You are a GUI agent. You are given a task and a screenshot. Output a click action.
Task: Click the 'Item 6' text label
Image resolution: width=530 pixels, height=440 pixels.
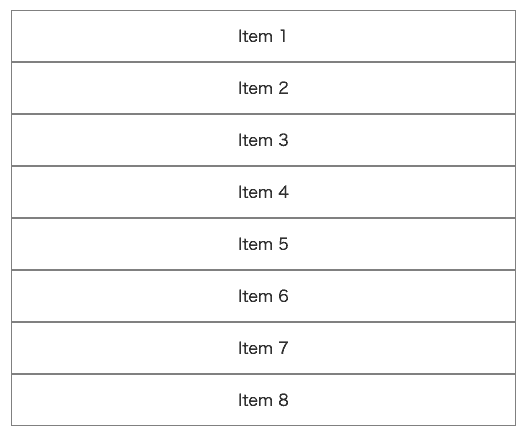click(x=263, y=296)
